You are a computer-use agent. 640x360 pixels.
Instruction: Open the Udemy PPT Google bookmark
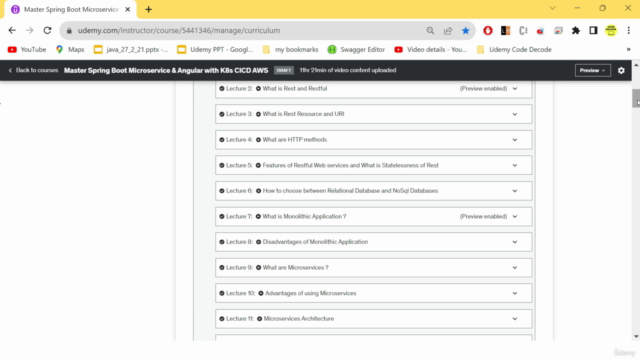tap(215, 49)
